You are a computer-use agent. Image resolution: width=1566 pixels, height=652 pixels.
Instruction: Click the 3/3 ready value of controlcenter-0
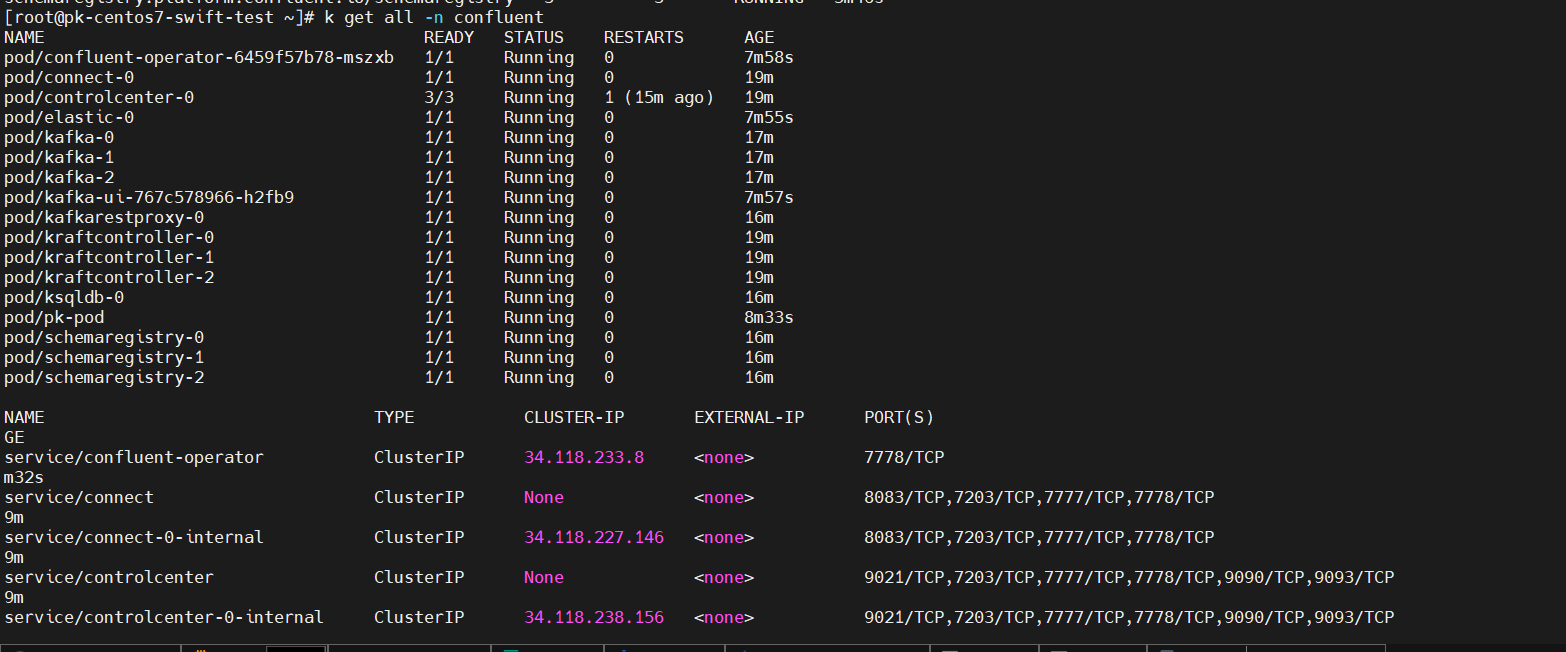(x=439, y=97)
